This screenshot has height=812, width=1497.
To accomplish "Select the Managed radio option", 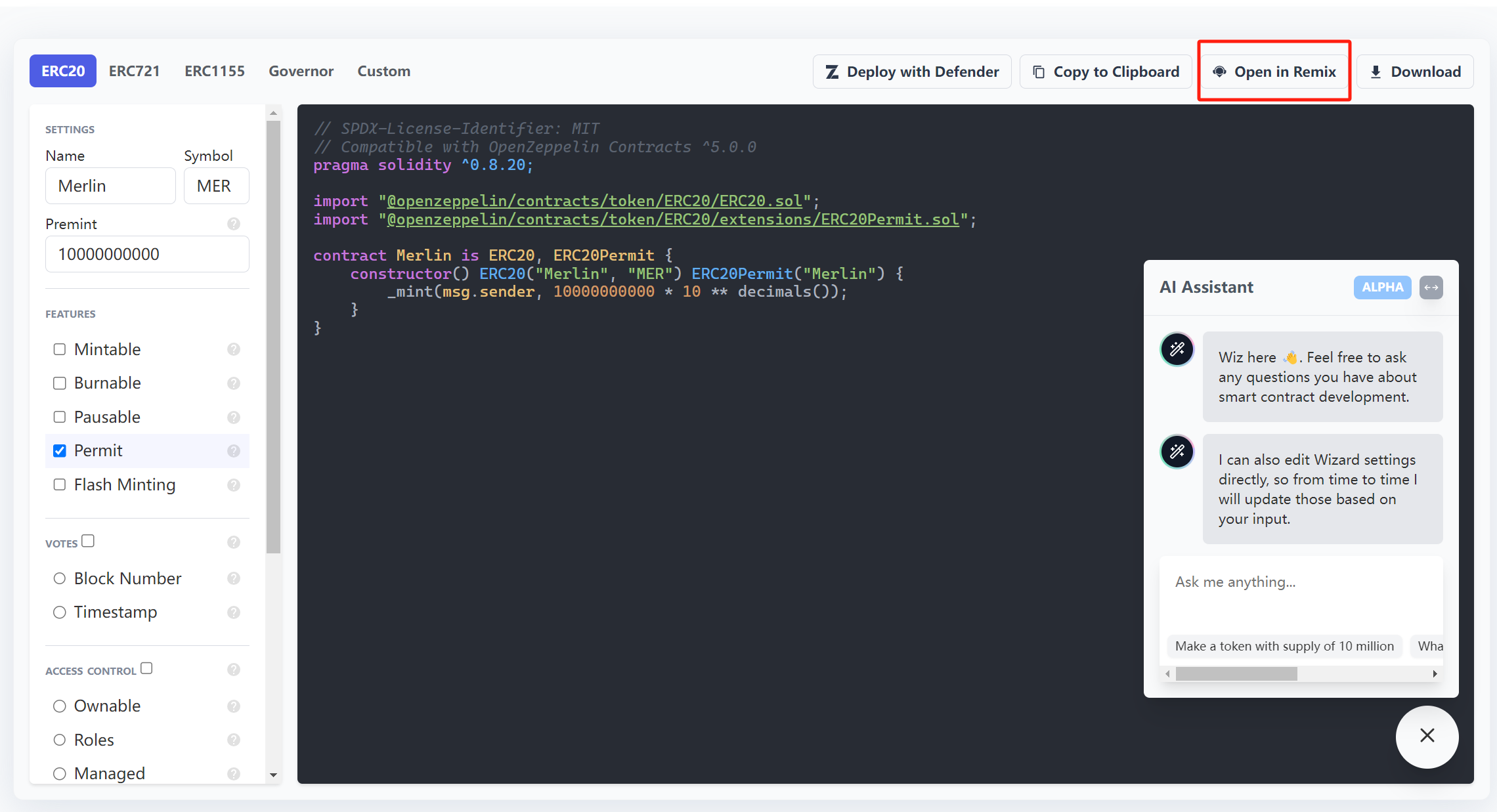I will tap(60, 773).
